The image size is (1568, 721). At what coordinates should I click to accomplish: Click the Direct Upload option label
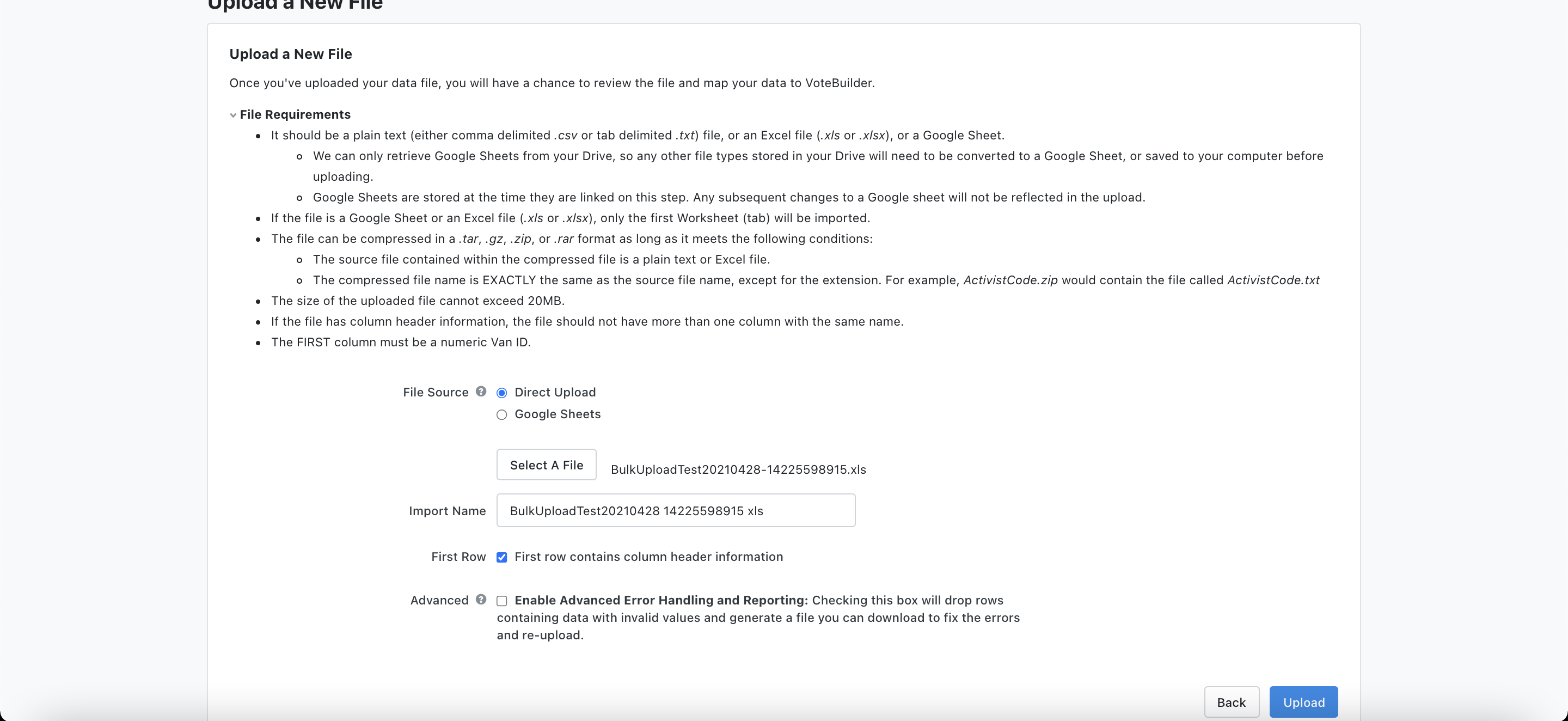(555, 392)
